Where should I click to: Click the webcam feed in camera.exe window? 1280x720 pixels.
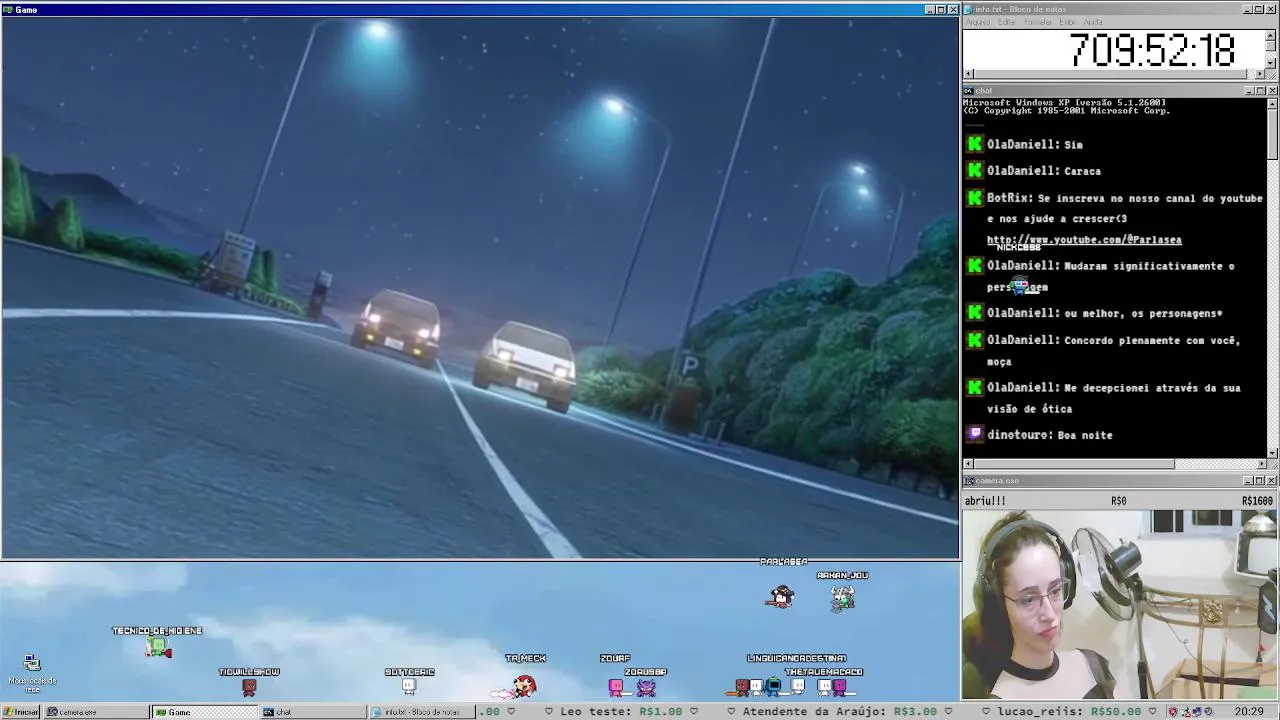[x=1119, y=604]
